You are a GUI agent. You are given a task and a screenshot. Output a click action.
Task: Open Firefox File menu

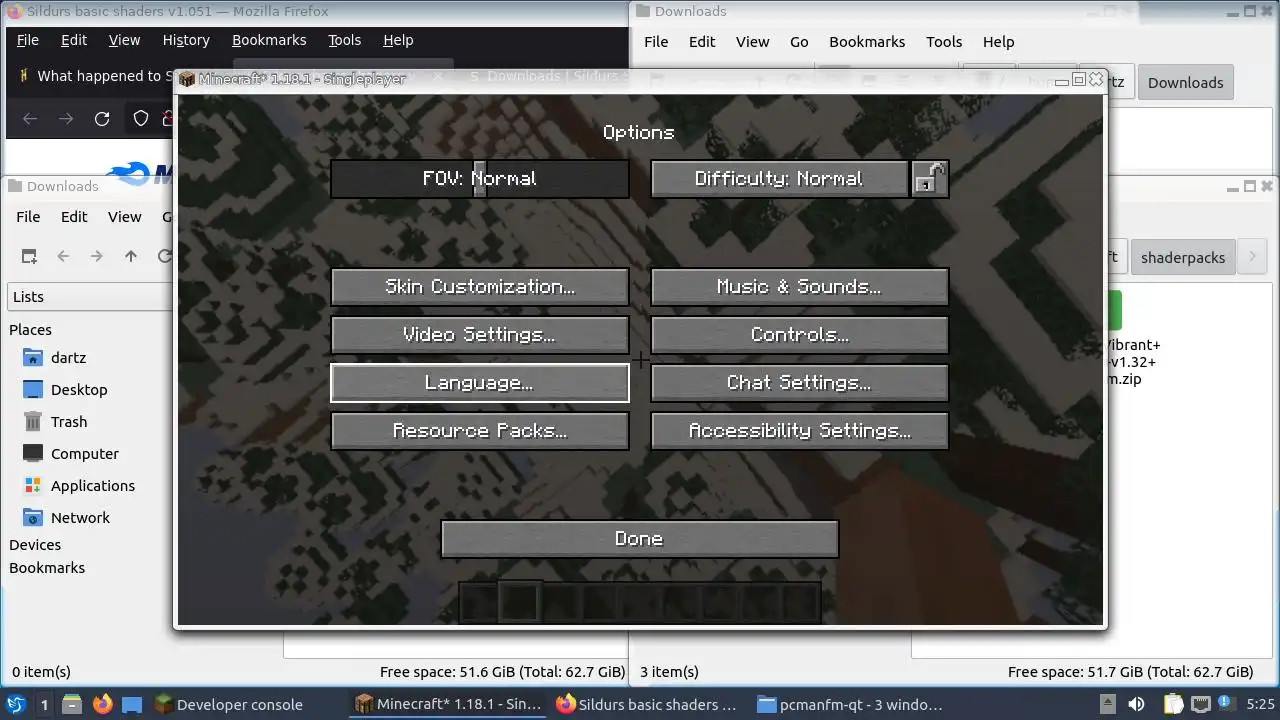tap(28, 40)
